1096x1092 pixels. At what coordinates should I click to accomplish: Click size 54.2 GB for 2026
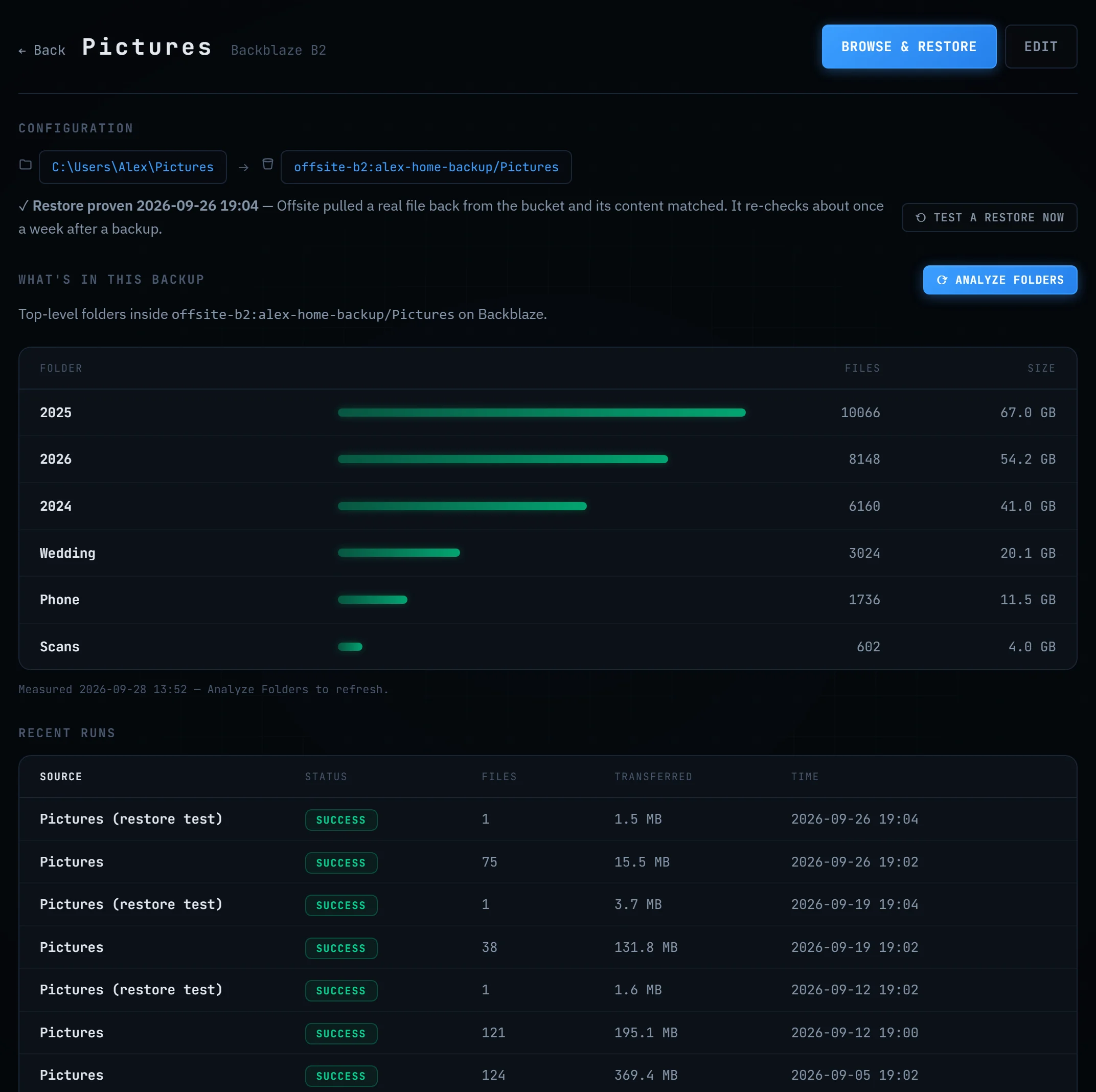pos(1027,459)
